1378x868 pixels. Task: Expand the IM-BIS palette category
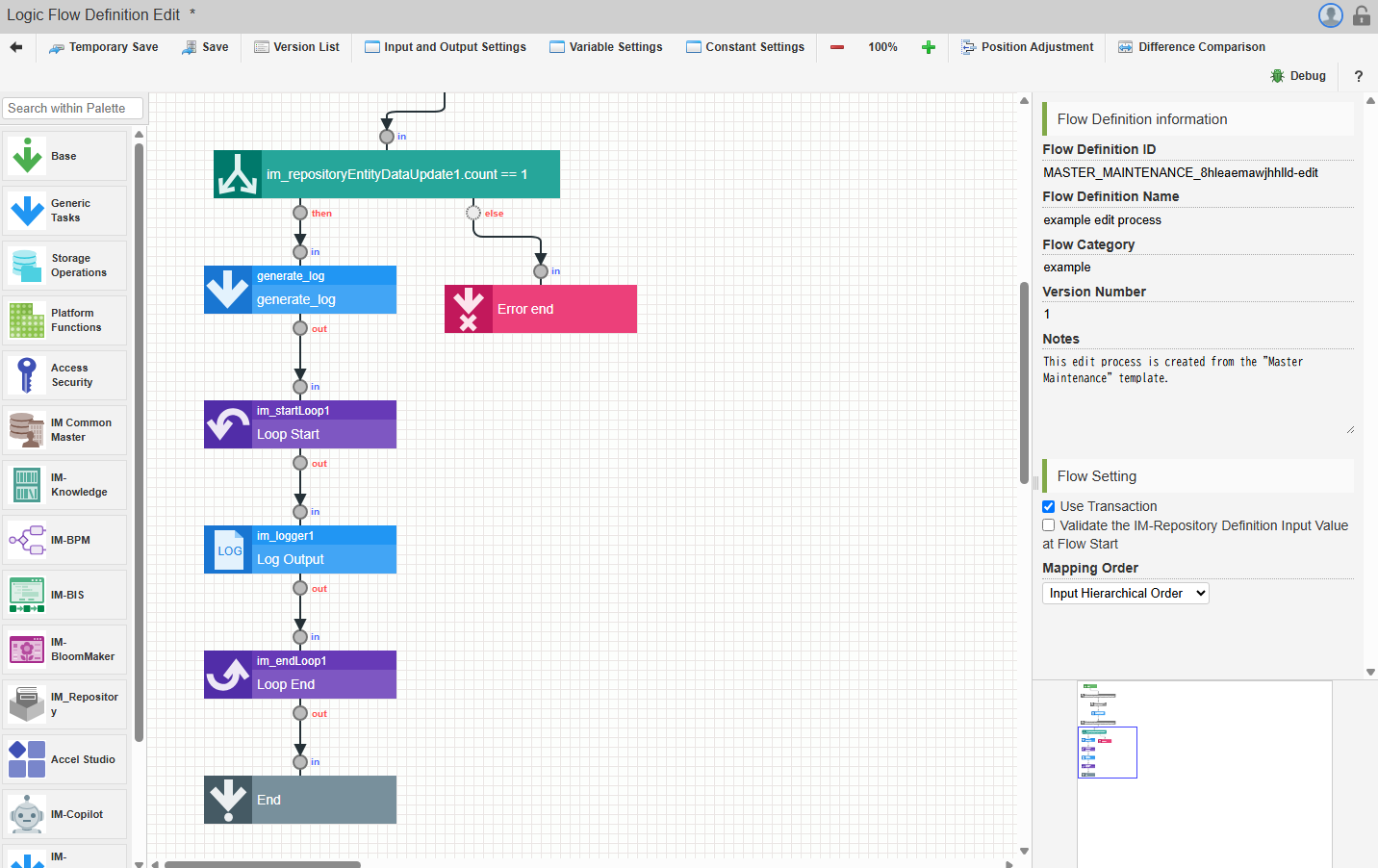click(x=64, y=595)
